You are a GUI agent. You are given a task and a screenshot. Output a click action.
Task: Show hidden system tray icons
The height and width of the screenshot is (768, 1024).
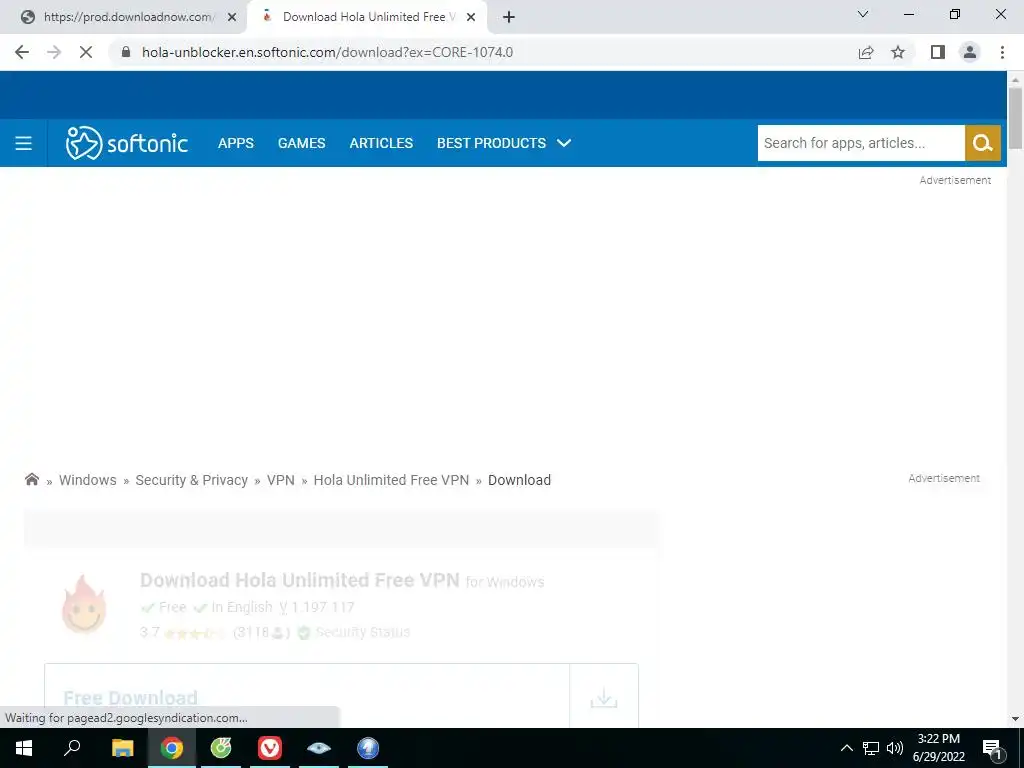tap(846, 748)
